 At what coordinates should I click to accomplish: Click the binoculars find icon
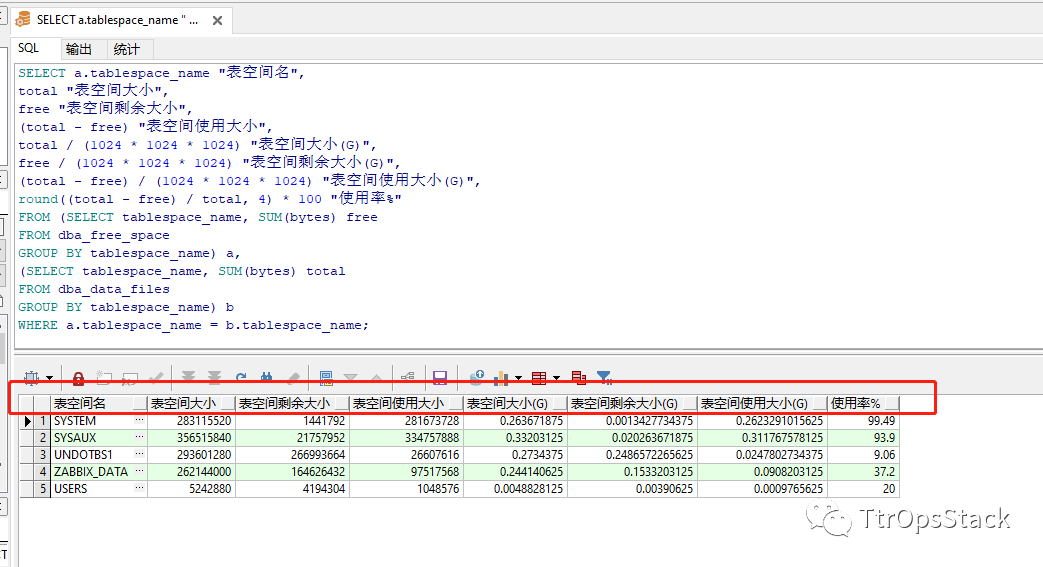point(267,378)
